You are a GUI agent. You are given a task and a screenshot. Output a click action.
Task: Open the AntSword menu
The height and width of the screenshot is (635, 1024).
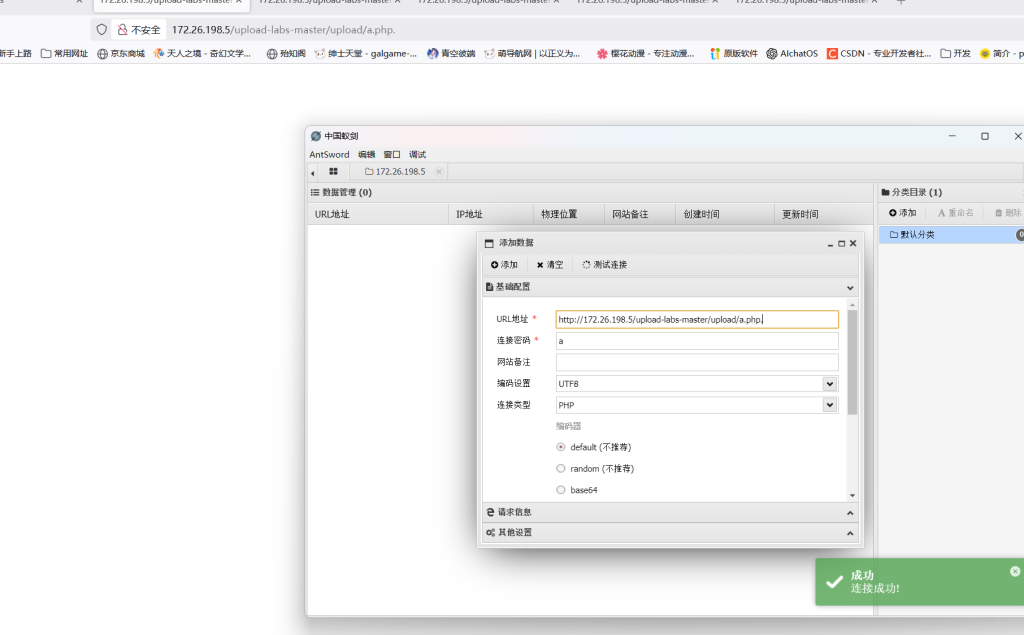(329, 154)
